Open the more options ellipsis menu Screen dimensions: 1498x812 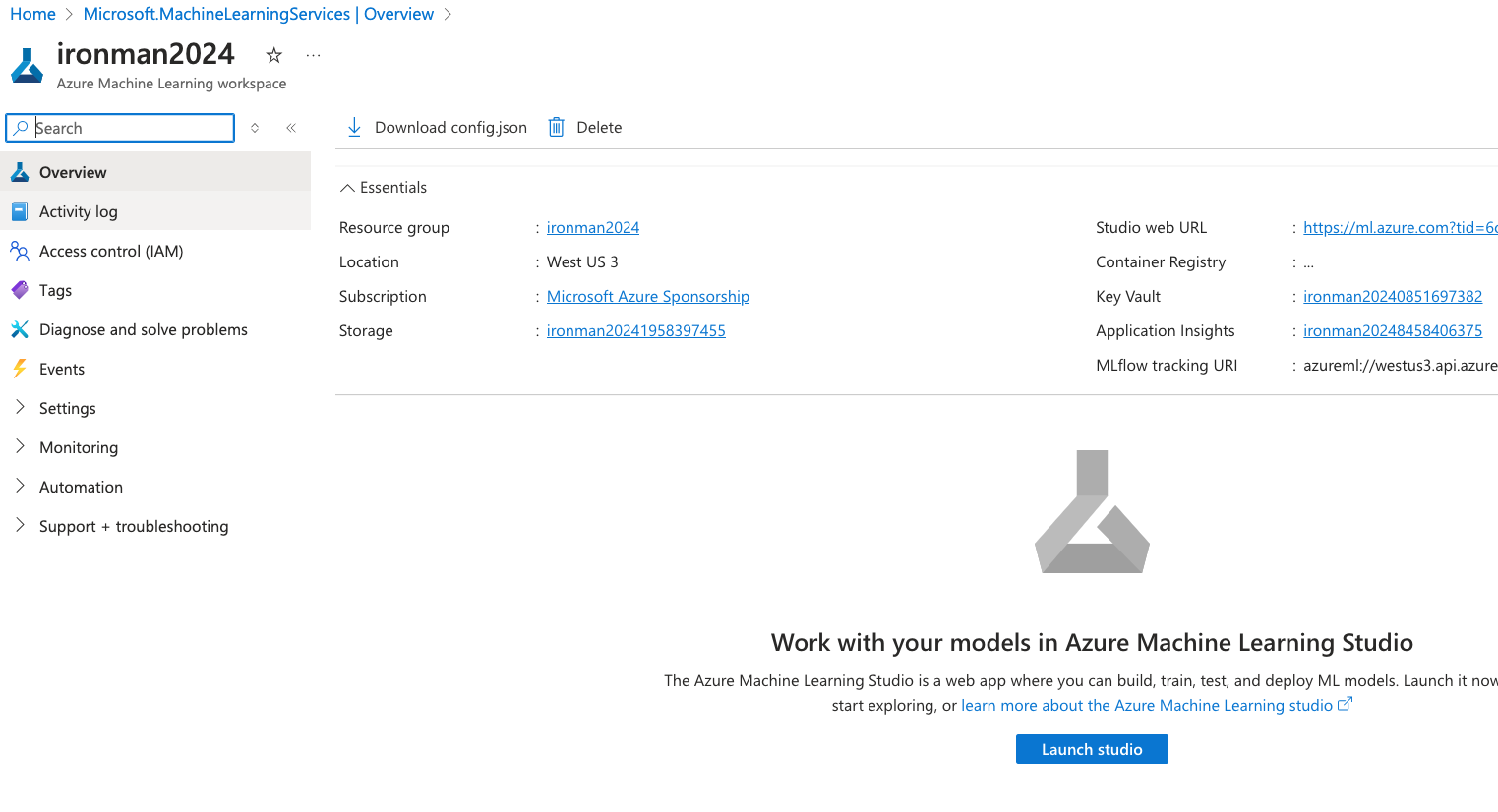click(313, 55)
